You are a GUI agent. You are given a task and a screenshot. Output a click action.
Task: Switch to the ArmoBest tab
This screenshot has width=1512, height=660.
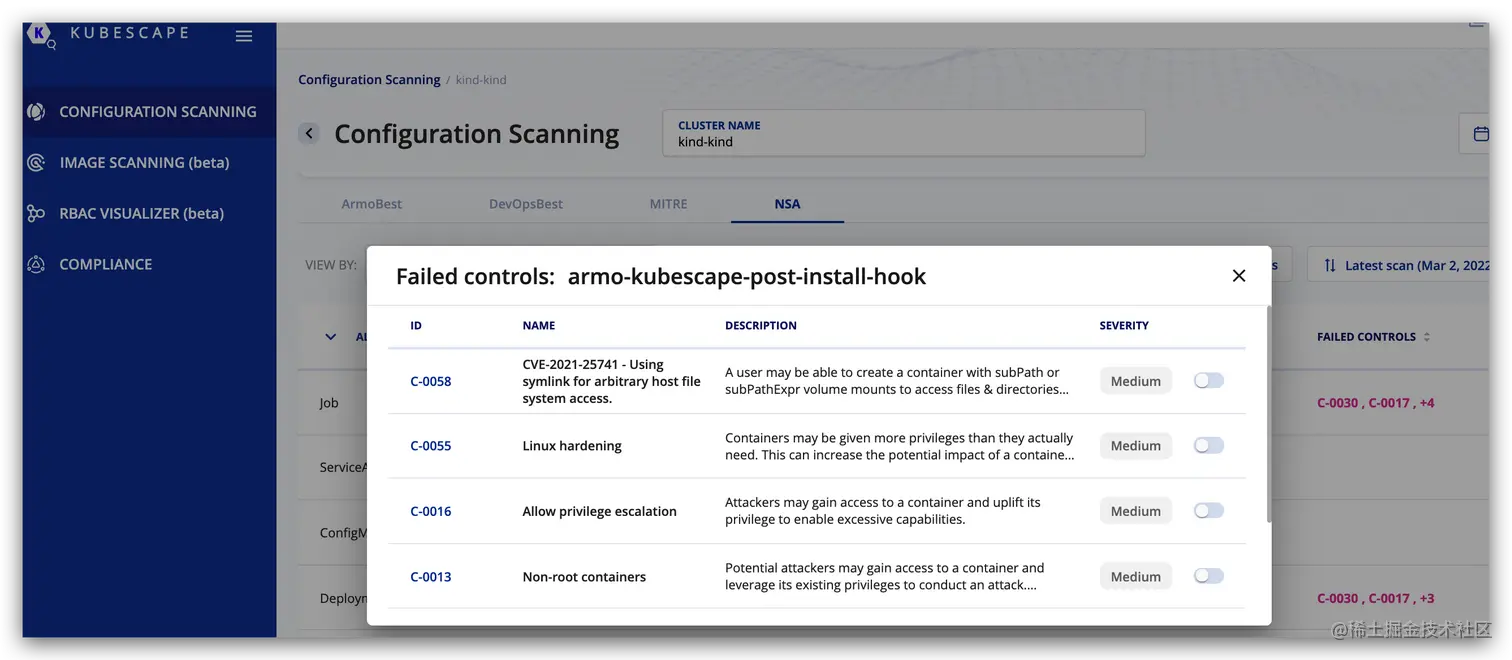(372, 204)
